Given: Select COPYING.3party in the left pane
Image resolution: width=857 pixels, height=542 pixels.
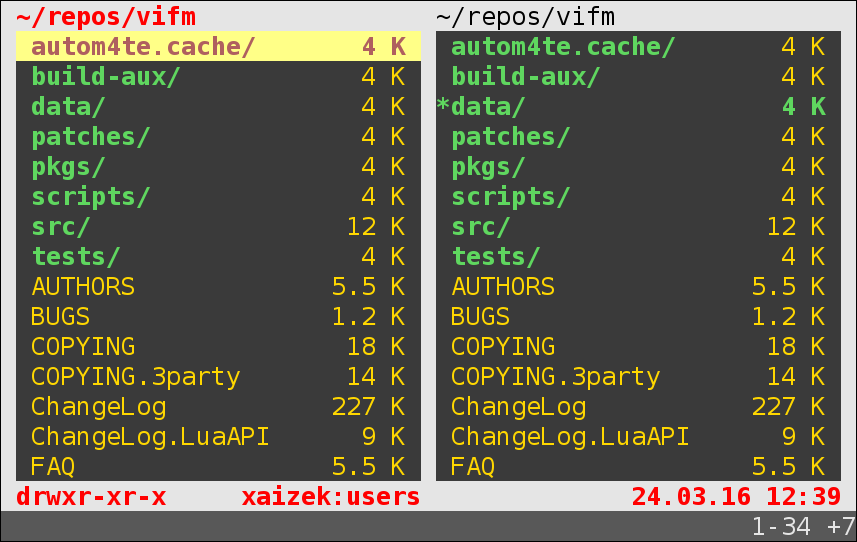Looking at the screenshot, I should pos(218,377).
